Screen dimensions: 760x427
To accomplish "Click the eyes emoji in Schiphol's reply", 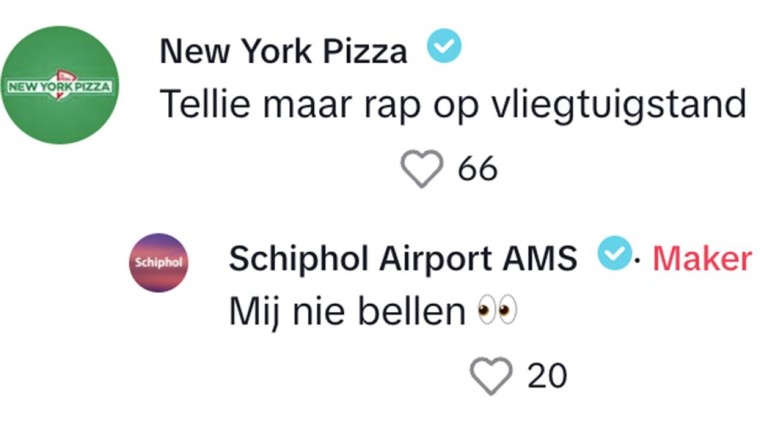I will point(497,313).
